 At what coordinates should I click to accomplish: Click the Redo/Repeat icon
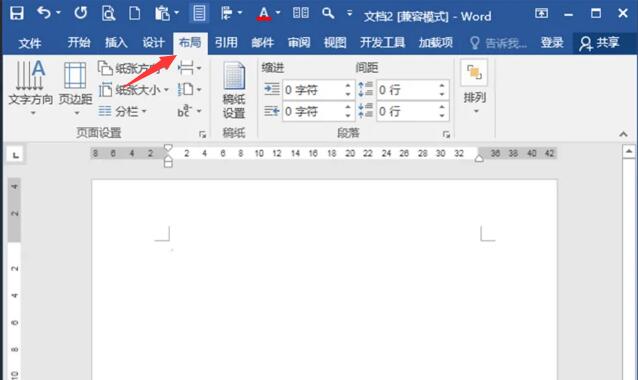[x=80, y=13]
